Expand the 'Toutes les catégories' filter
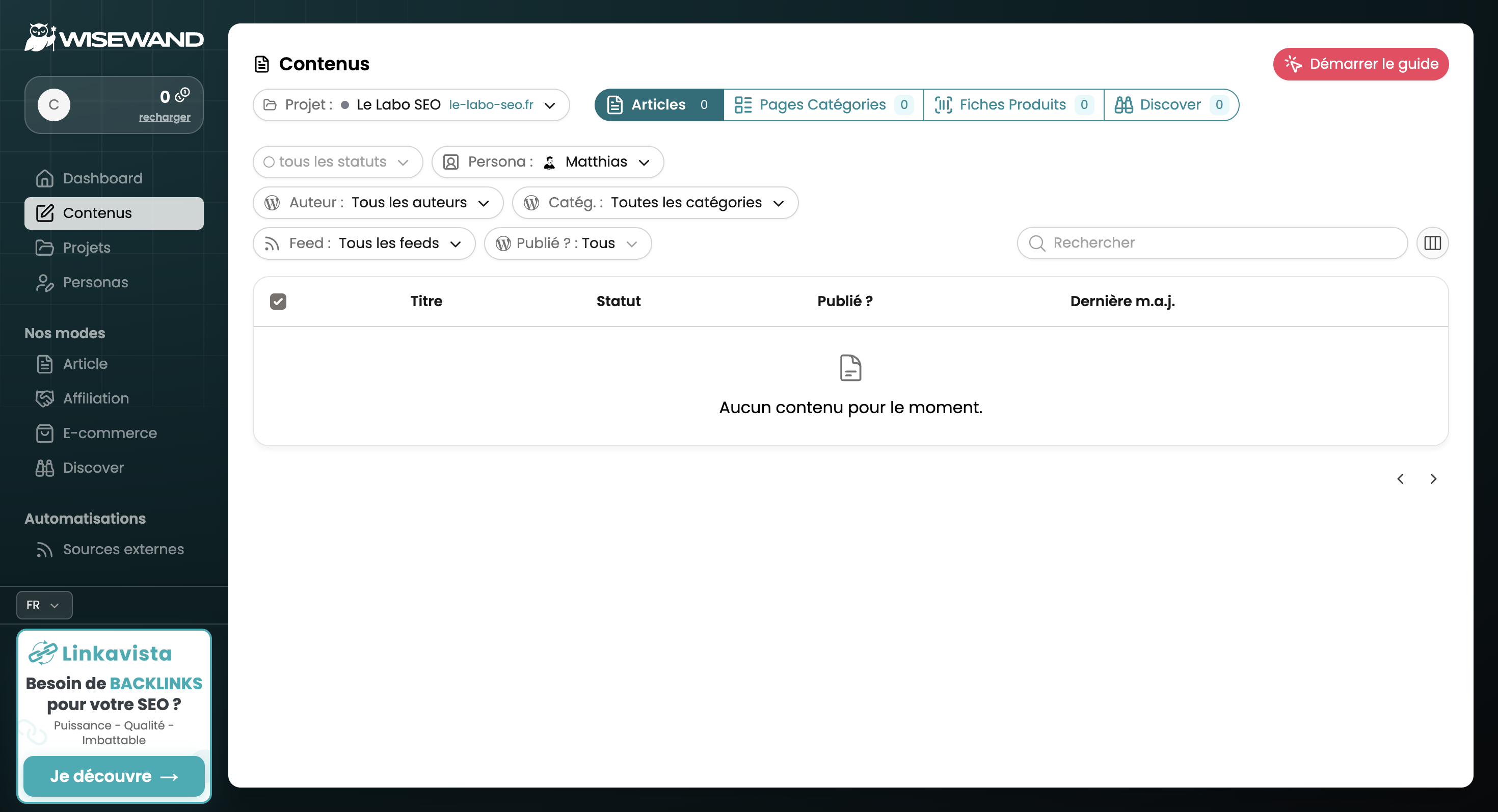Viewport: 1498px width, 812px height. pyautogui.click(x=686, y=202)
